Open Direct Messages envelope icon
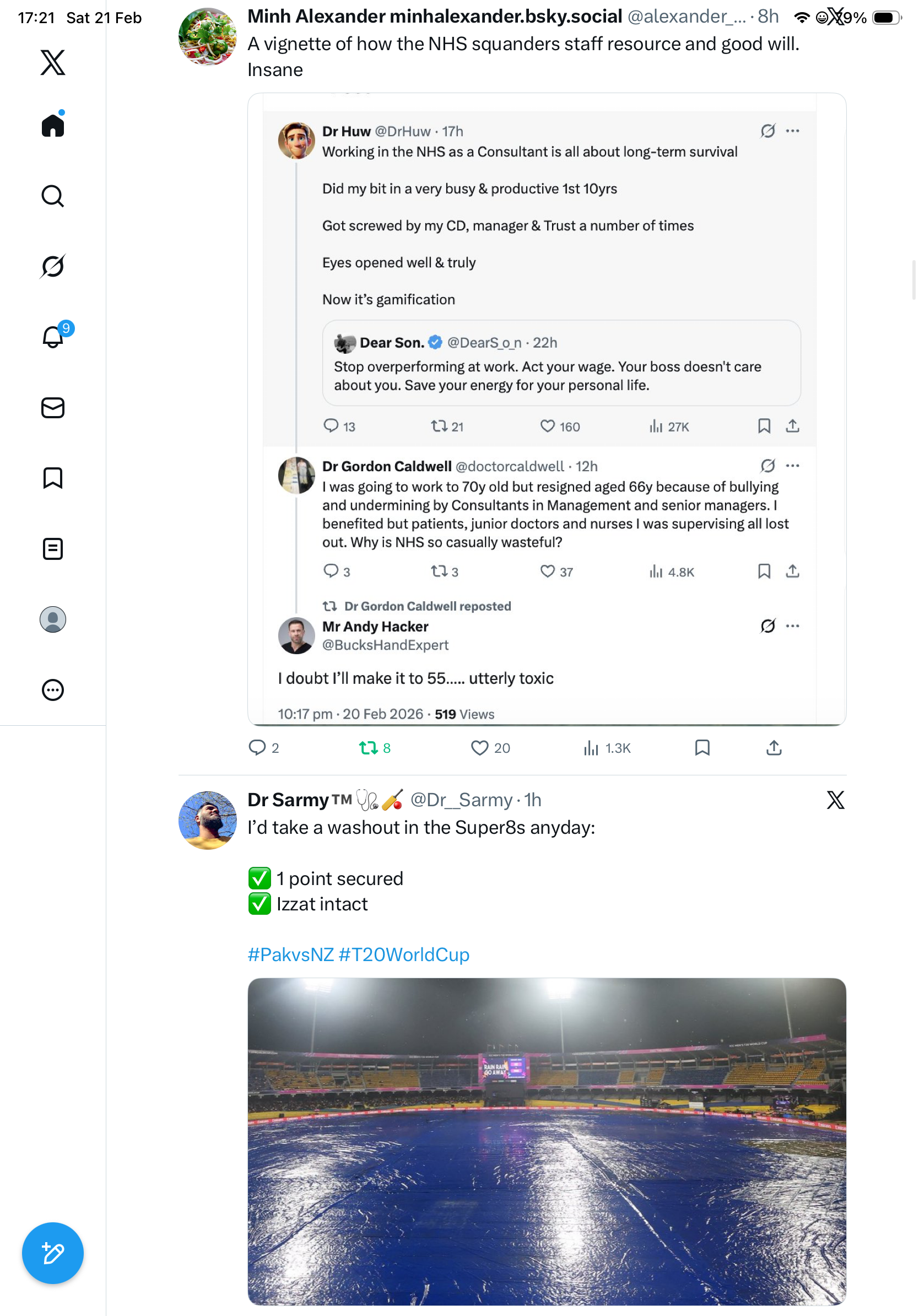Viewport: 919px width, 1316px height. tap(53, 407)
